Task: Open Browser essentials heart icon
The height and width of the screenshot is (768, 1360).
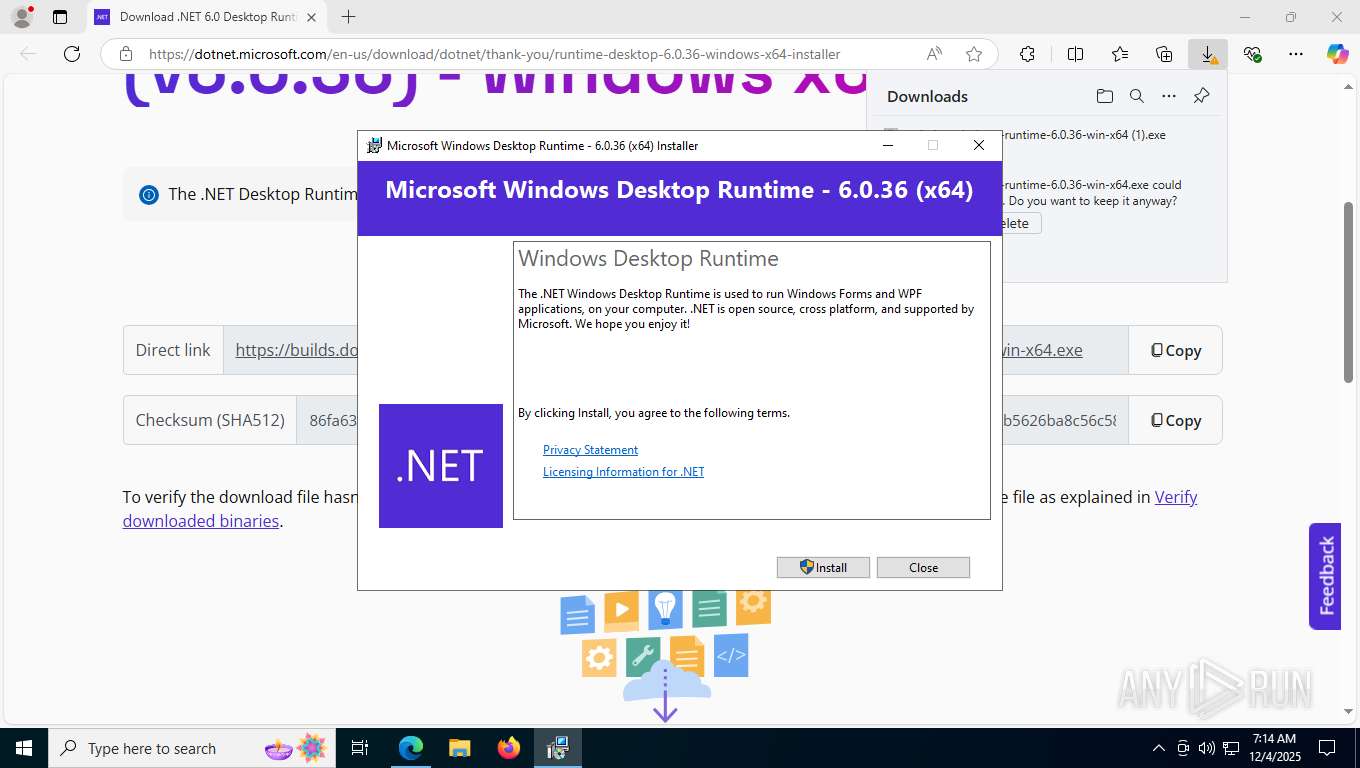Action: point(1252,54)
